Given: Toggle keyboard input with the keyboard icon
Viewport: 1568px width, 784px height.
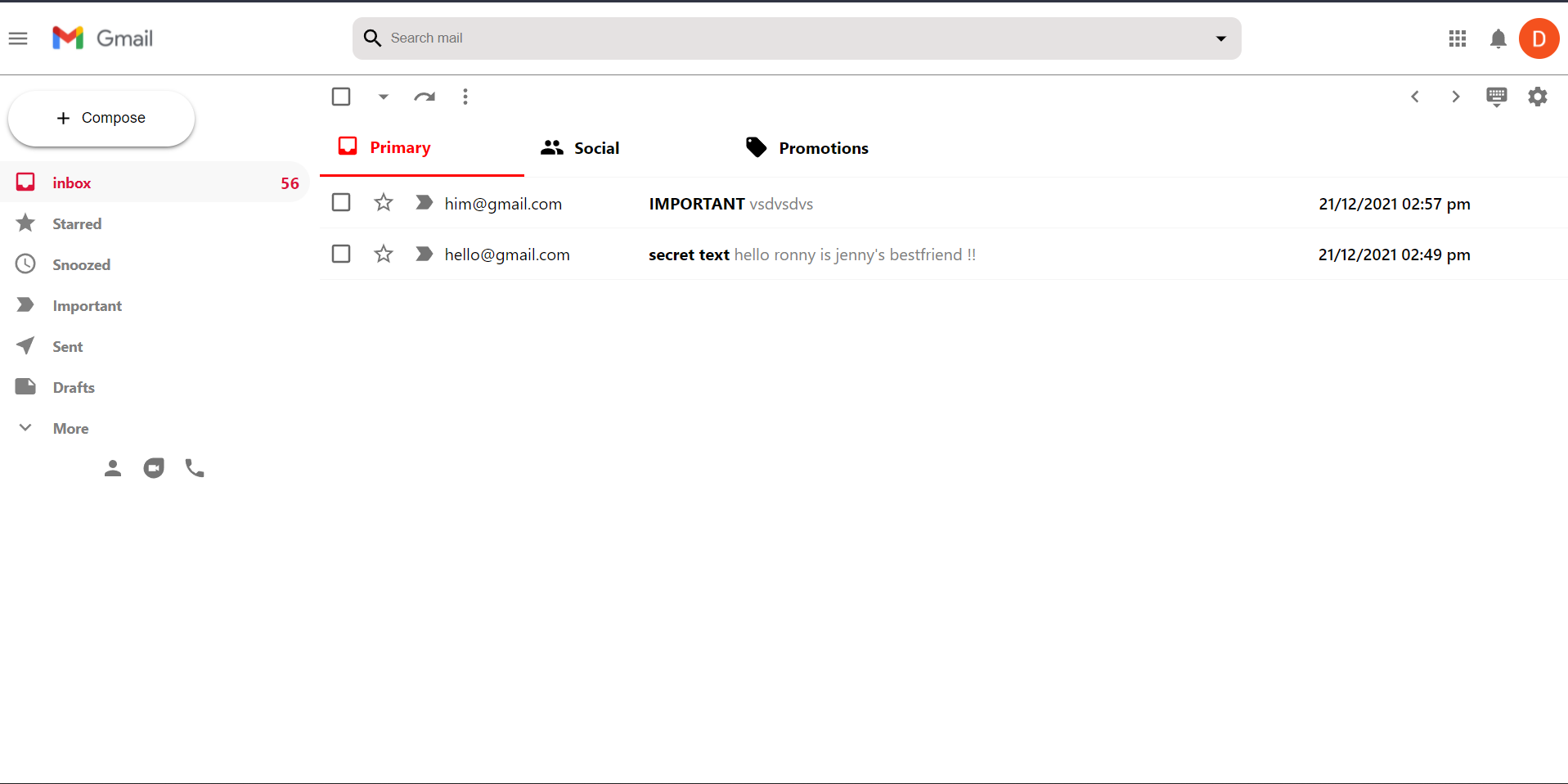Looking at the screenshot, I should [x=1497, y=97].
